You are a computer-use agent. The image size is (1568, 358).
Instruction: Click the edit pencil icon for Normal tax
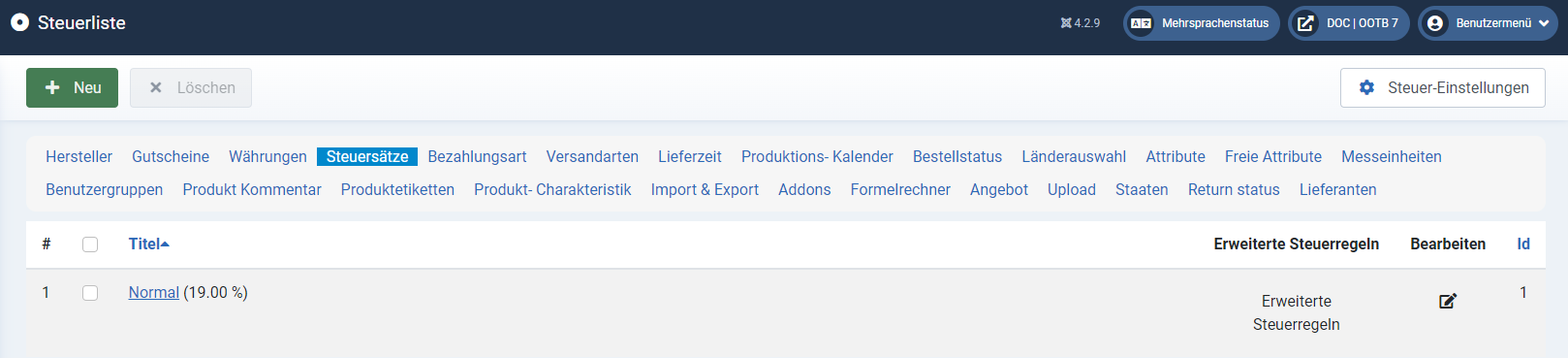pos(1448,301)
